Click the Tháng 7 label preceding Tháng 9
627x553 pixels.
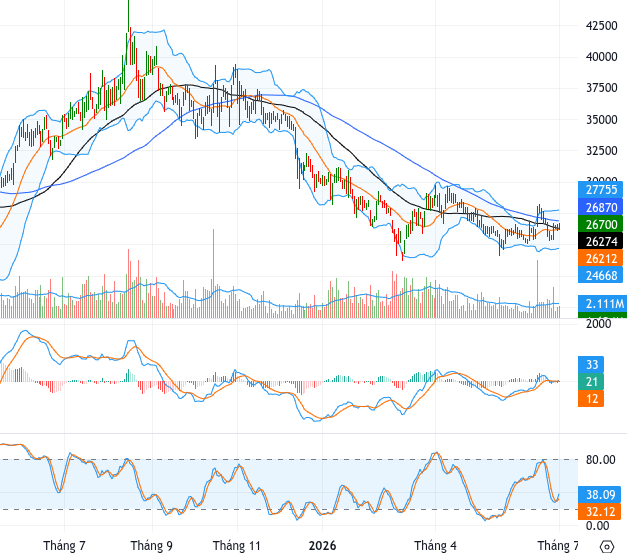click(x=64, y=545)
